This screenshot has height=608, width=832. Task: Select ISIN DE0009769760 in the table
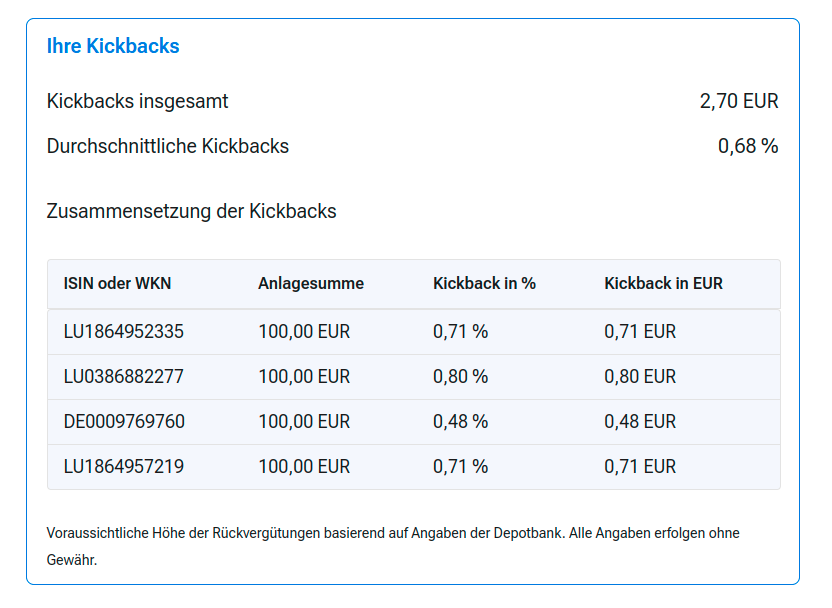click(x=124, y=421)
